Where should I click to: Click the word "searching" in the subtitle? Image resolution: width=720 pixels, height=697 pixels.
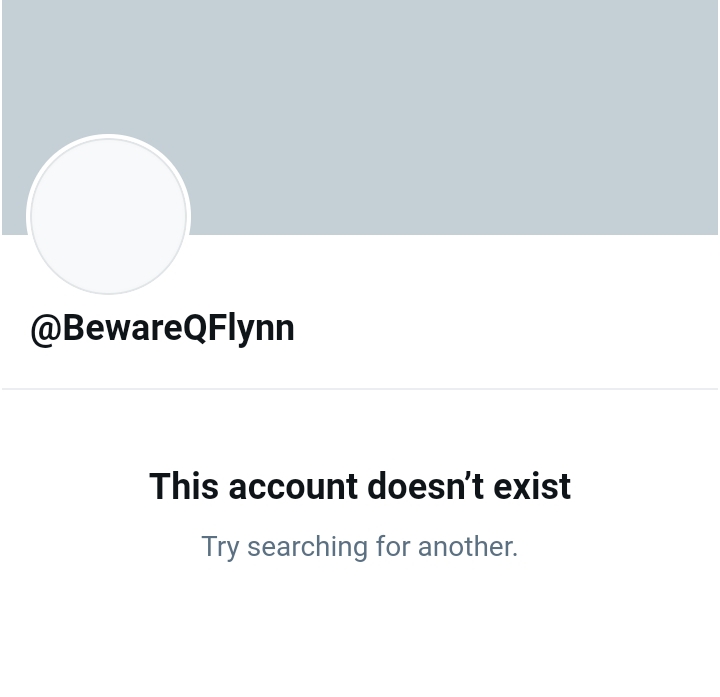click(307, 547)
